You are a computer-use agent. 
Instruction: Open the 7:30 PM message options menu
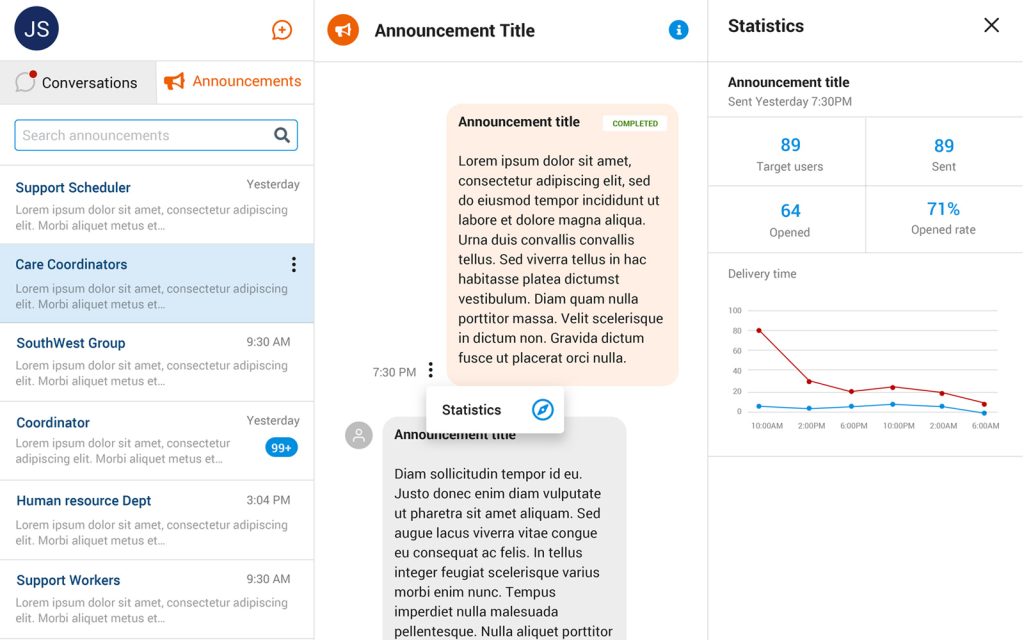[x=430, y=370]
